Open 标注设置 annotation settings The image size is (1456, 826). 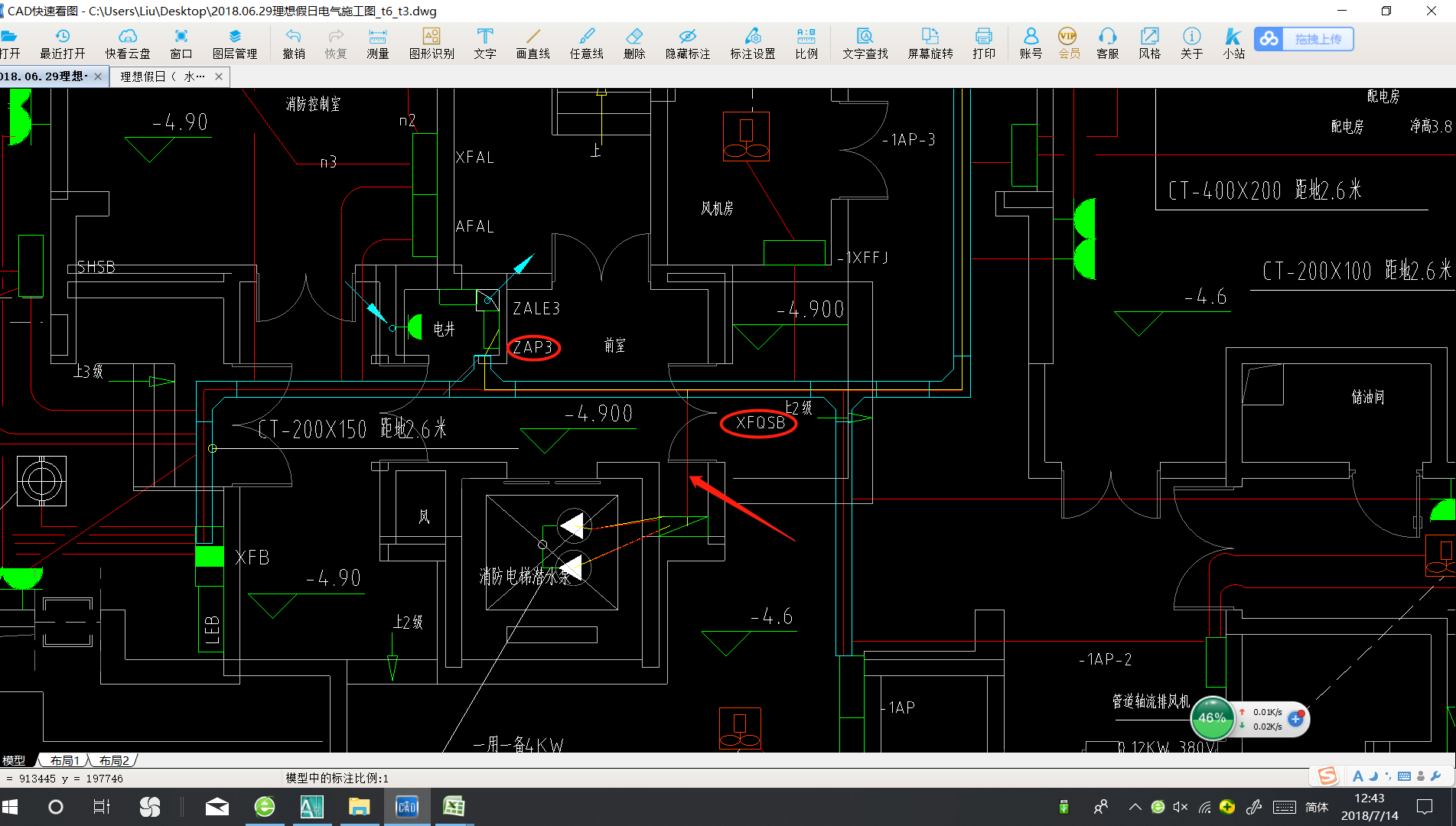pos(753,44)
